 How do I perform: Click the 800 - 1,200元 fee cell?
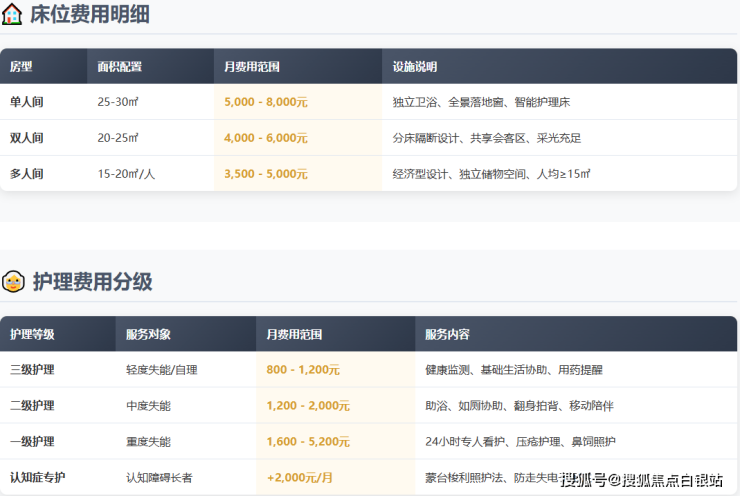coord(304,370)
